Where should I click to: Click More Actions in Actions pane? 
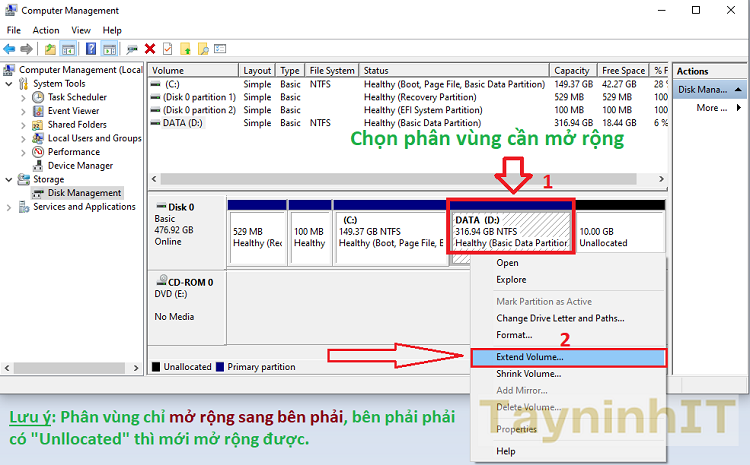(x=711, y=108)
